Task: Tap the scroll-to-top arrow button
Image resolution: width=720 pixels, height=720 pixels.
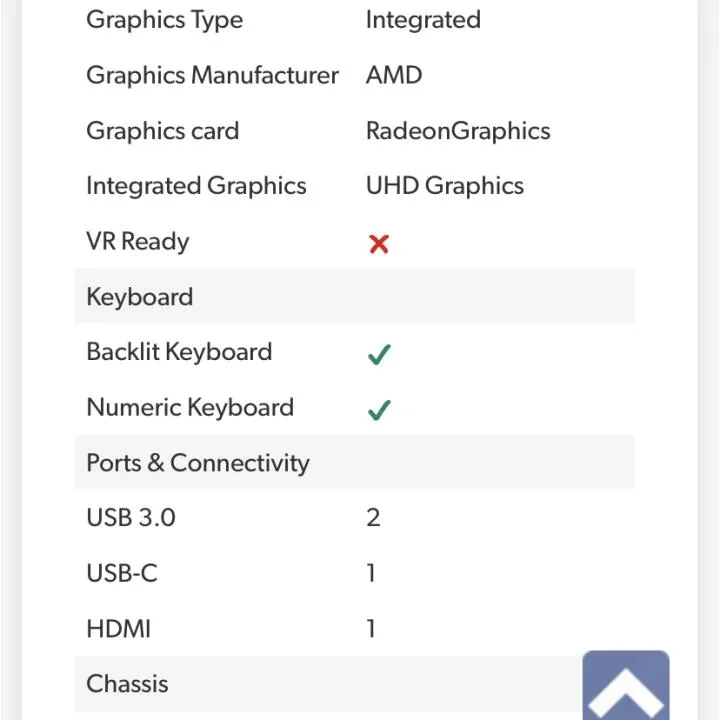Action: click(x=625, y=685)
